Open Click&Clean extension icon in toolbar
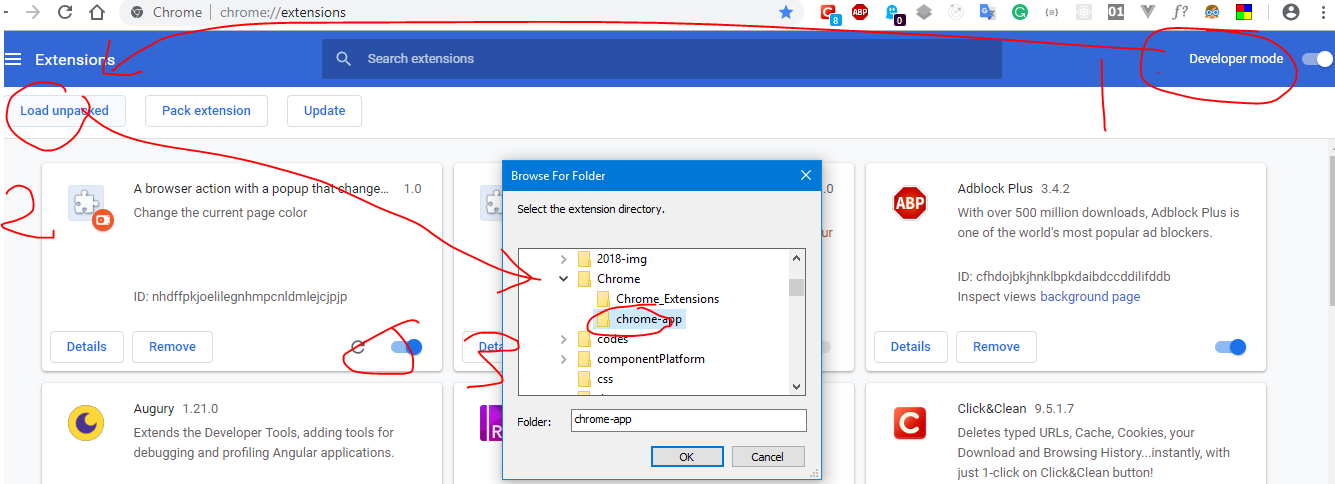The image size is (1335, 484). tap(829, 13)
